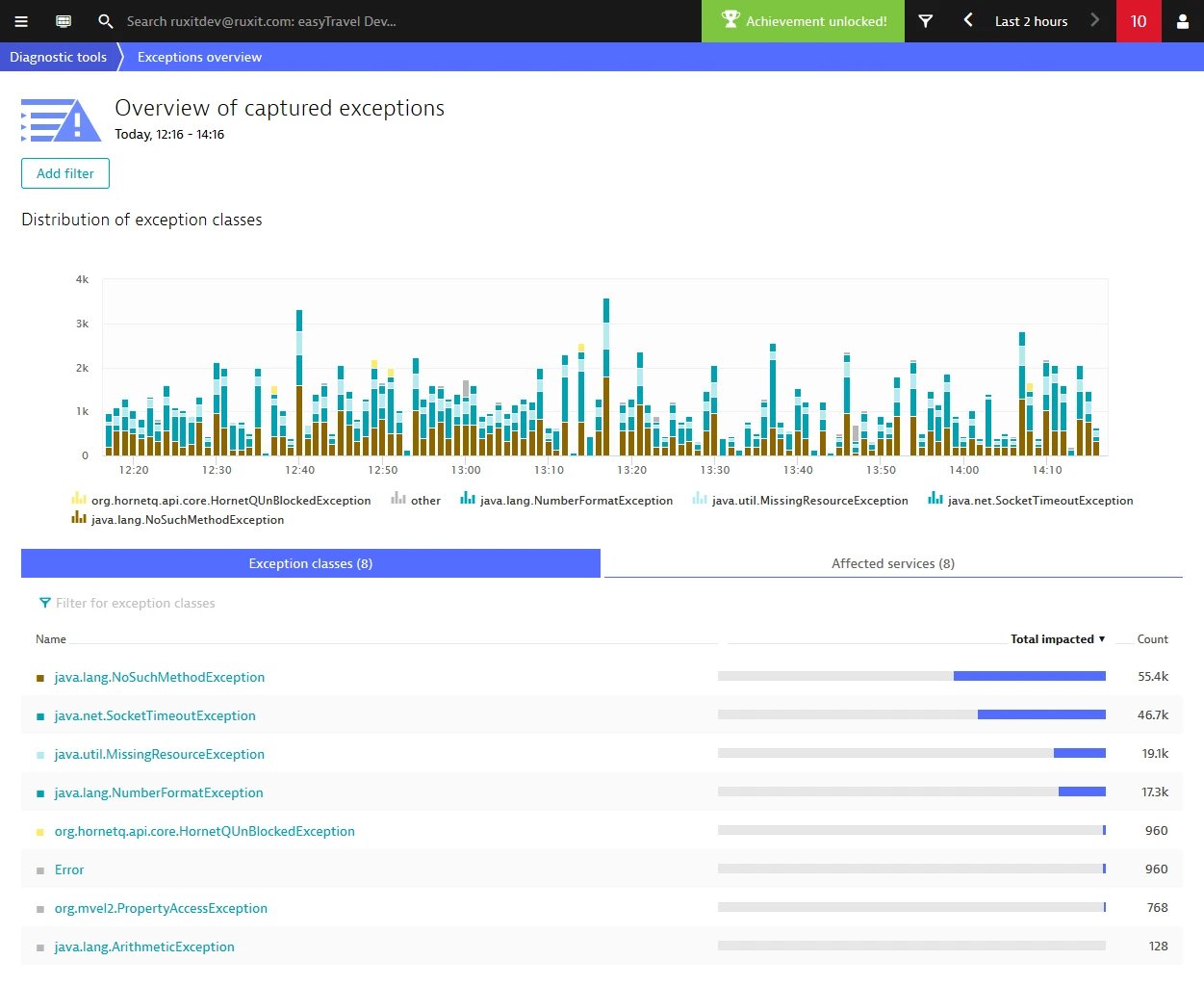This screenshot has height=986, width=1204.
Task: Open the navigation hamburger menu
Action: tap(21, 21)
